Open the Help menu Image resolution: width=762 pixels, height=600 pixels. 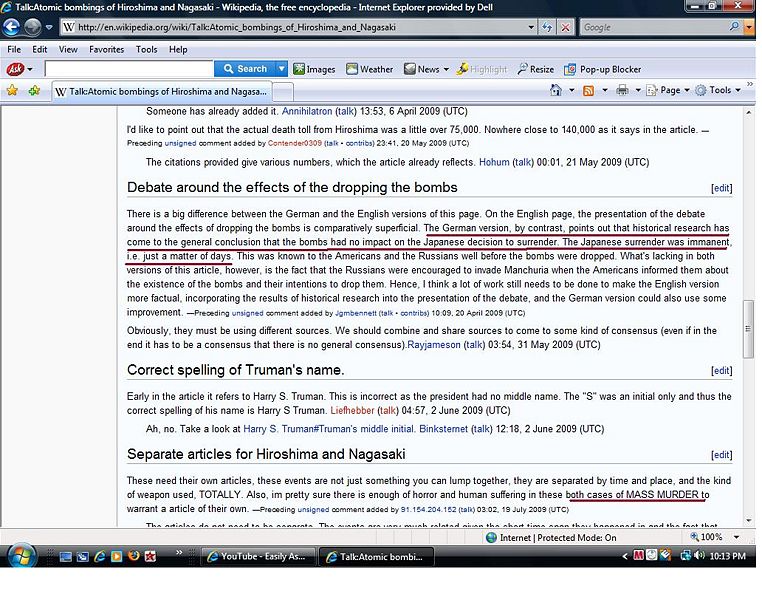(178, 50)
